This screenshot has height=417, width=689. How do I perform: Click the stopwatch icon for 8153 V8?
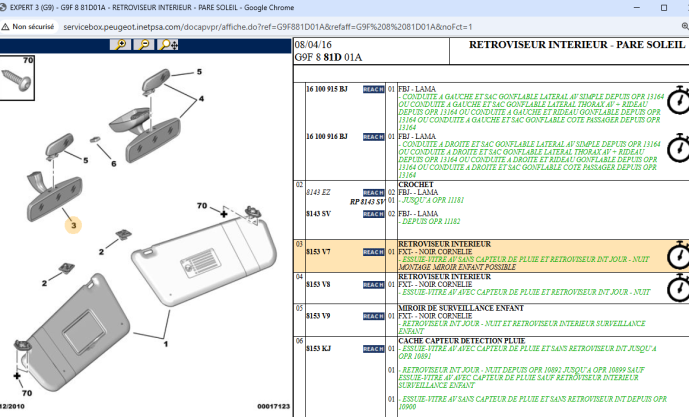point(677,285)
